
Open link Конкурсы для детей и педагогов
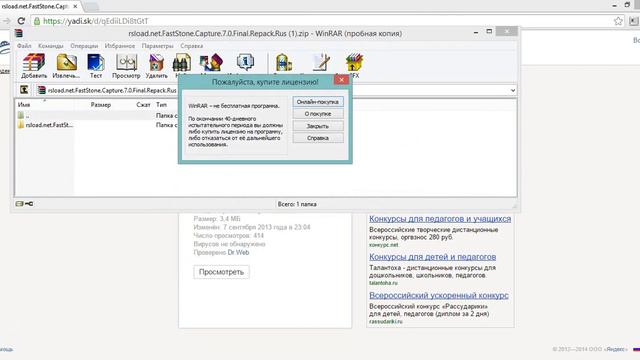433,257
